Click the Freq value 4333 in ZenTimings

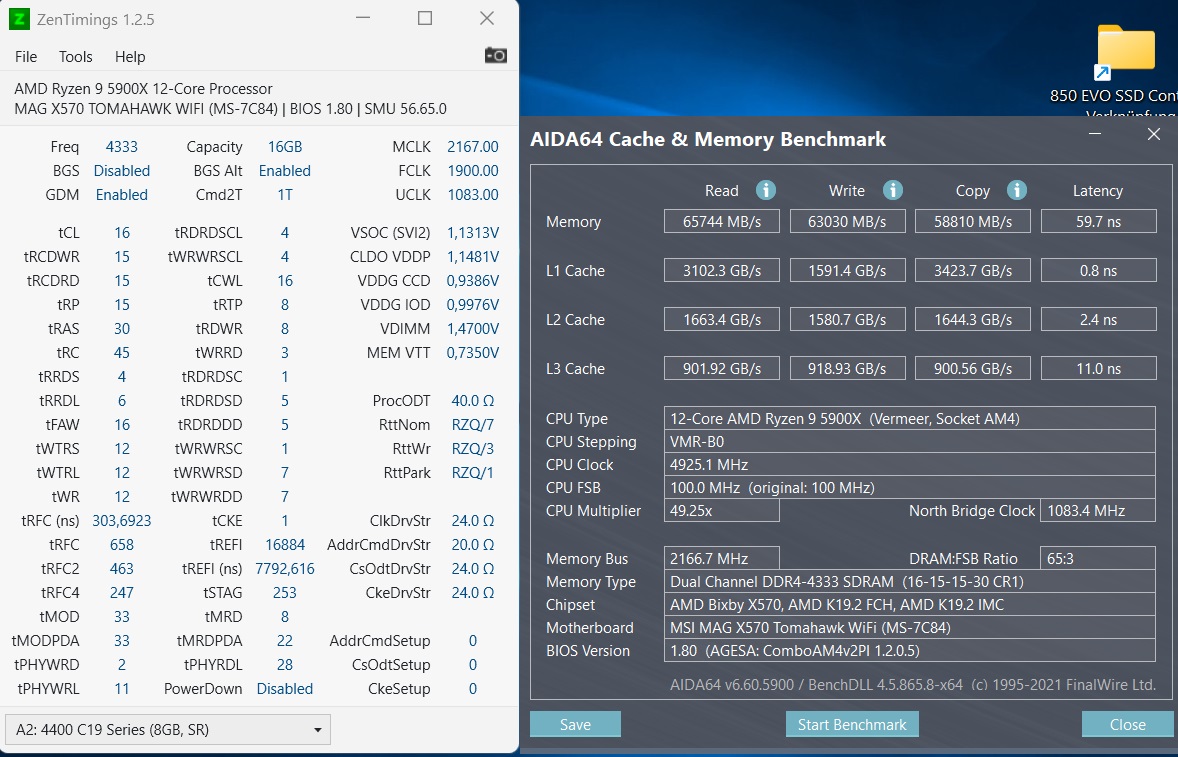122,146
